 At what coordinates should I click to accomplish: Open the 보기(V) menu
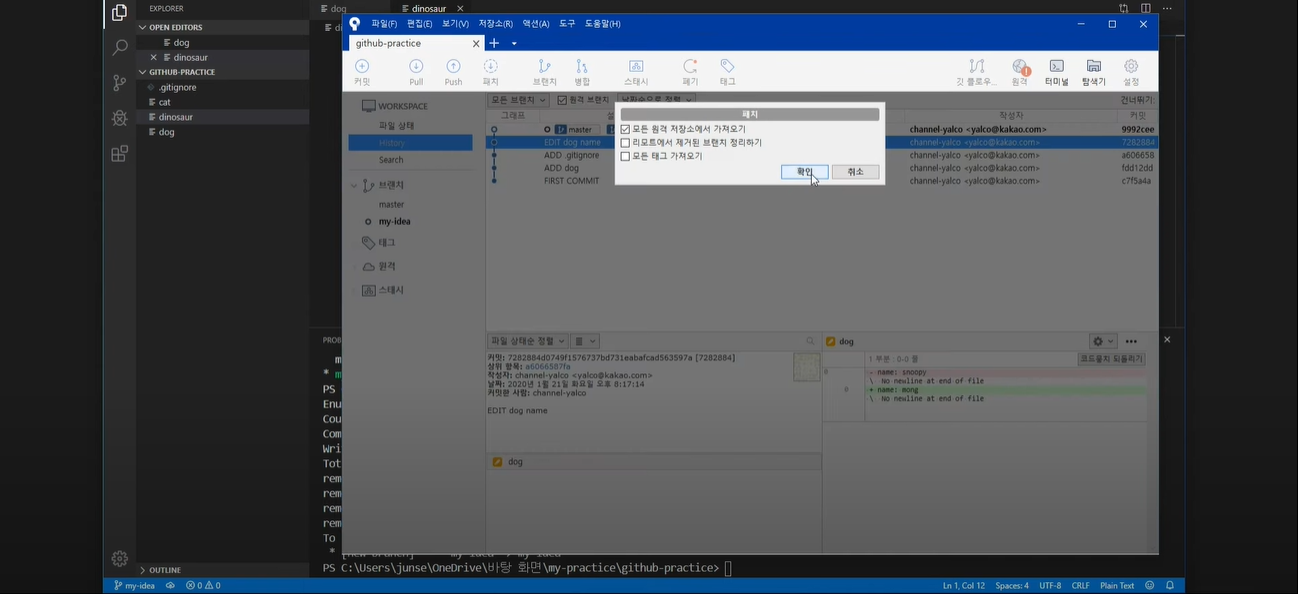[x=455, y=24]
